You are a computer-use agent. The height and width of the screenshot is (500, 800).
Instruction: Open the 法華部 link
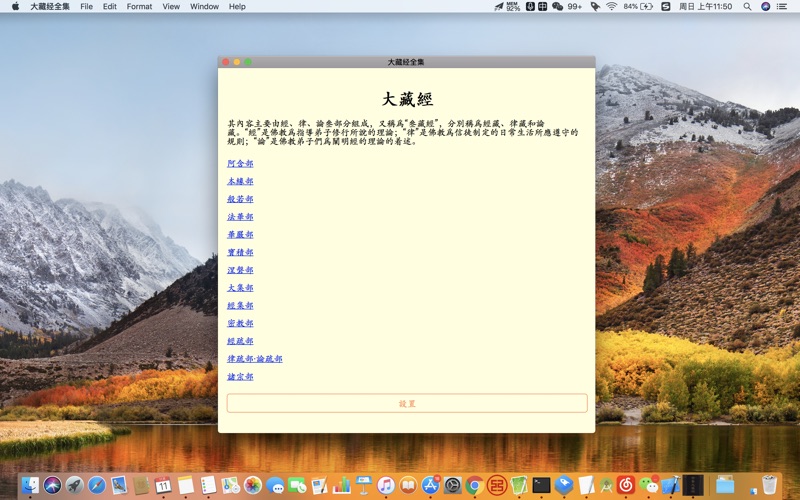click(240, 217)
